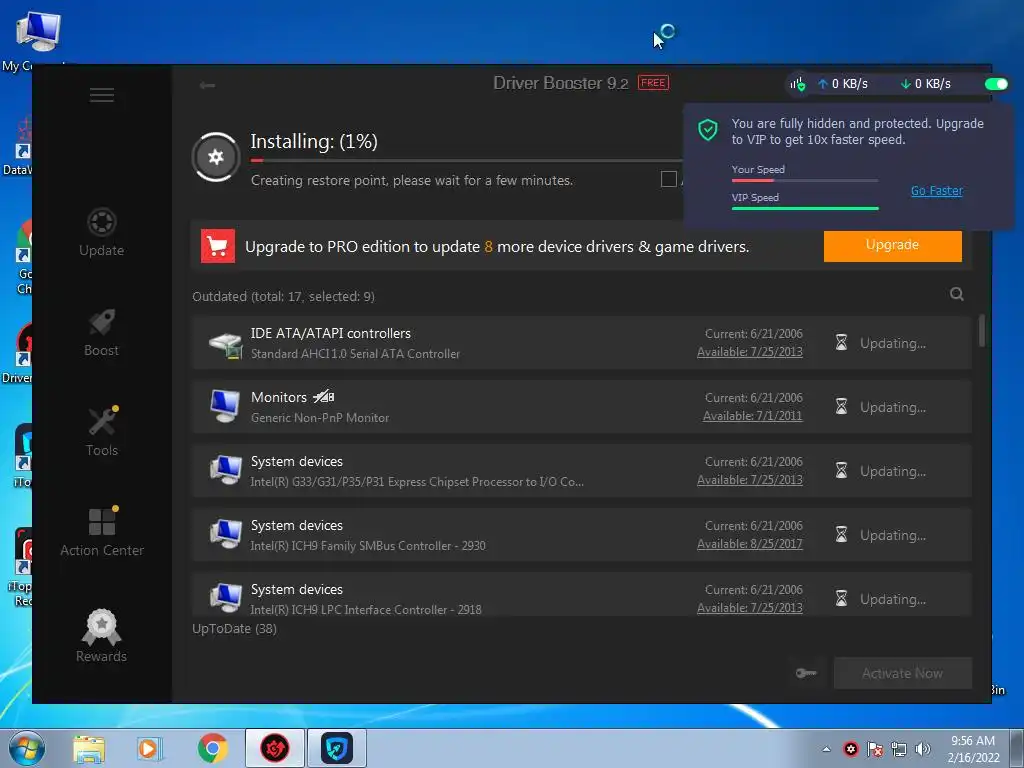Open the hamburger menu in Driver Booster
The height and width of the screenshot is (768, 1024).
102,95
